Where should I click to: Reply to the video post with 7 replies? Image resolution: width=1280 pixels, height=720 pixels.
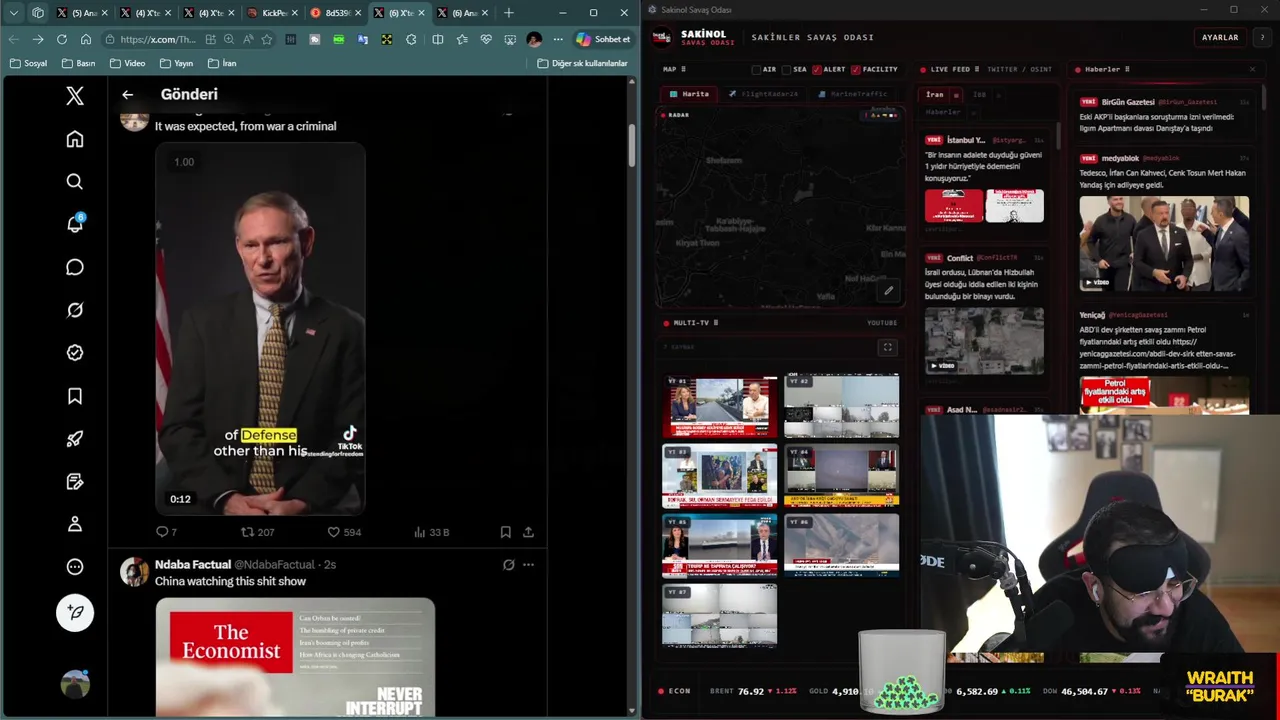click(x=167, y=532)
